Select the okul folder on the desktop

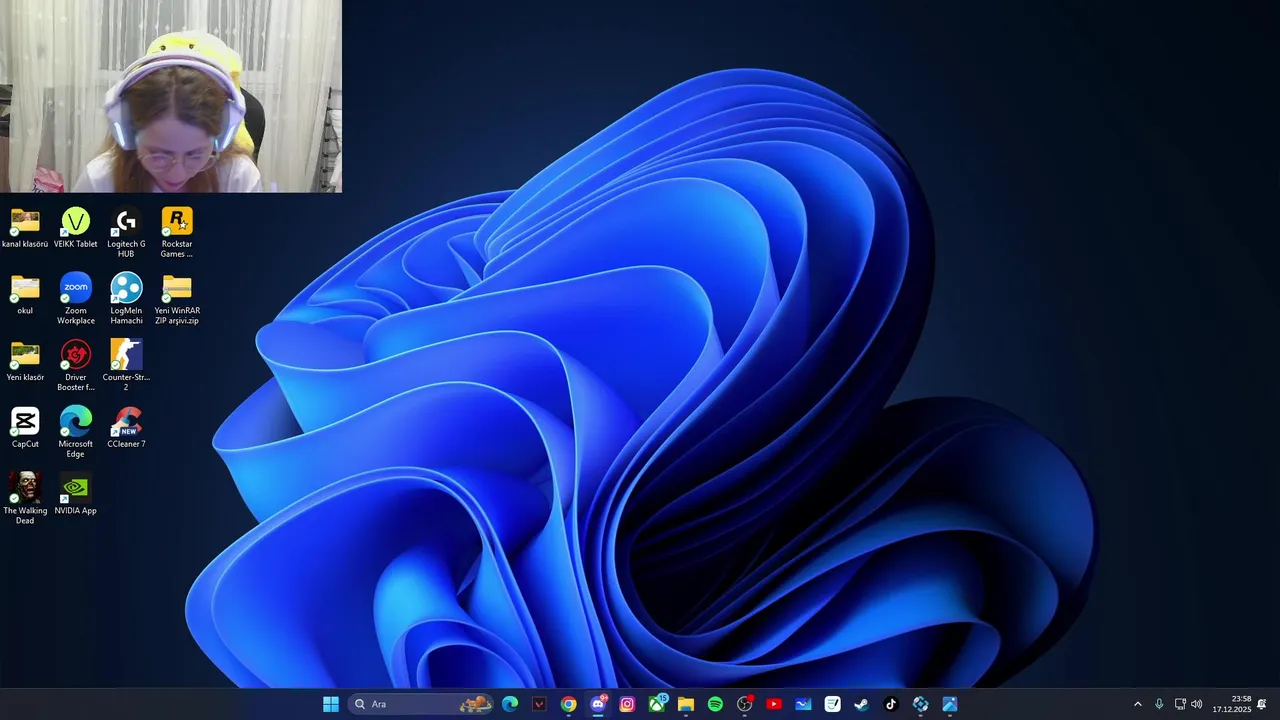(25, 295)
